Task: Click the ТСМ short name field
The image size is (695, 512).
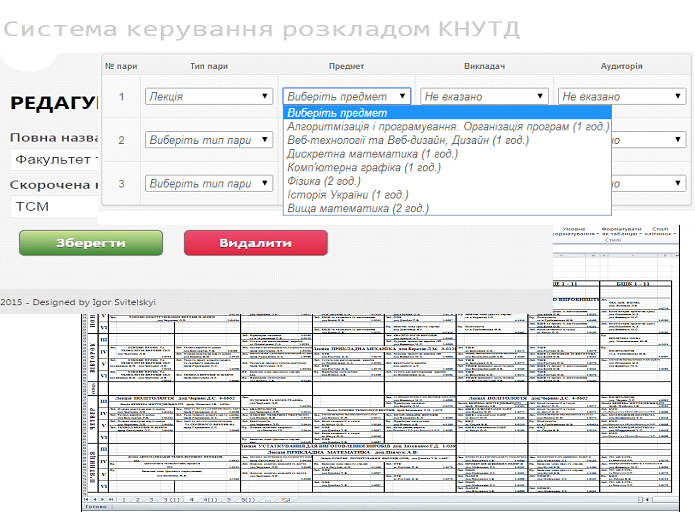Action: (55, 207)
